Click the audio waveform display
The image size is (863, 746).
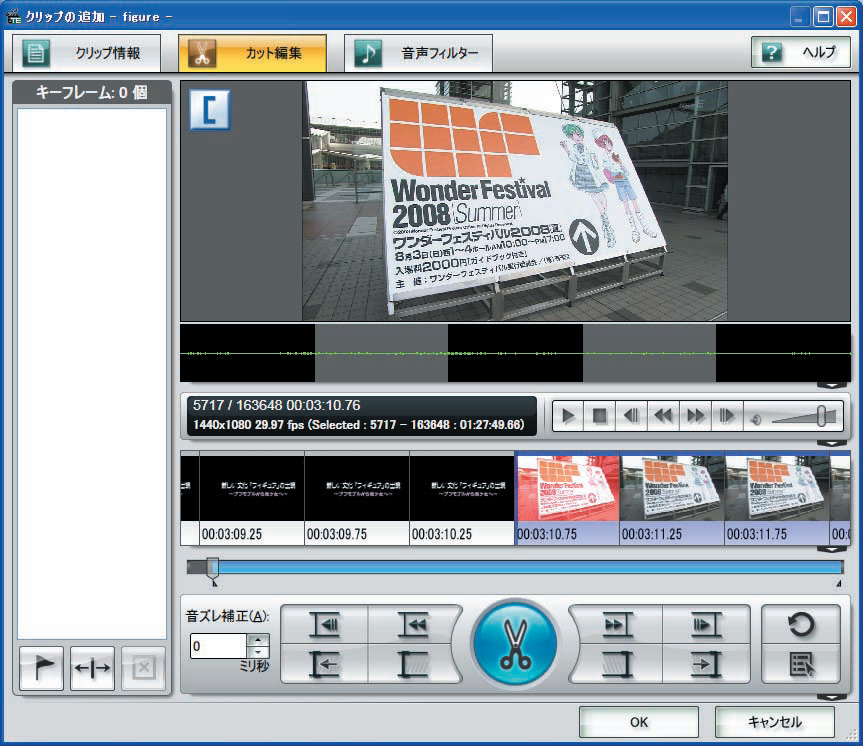[x=515, y=353]
